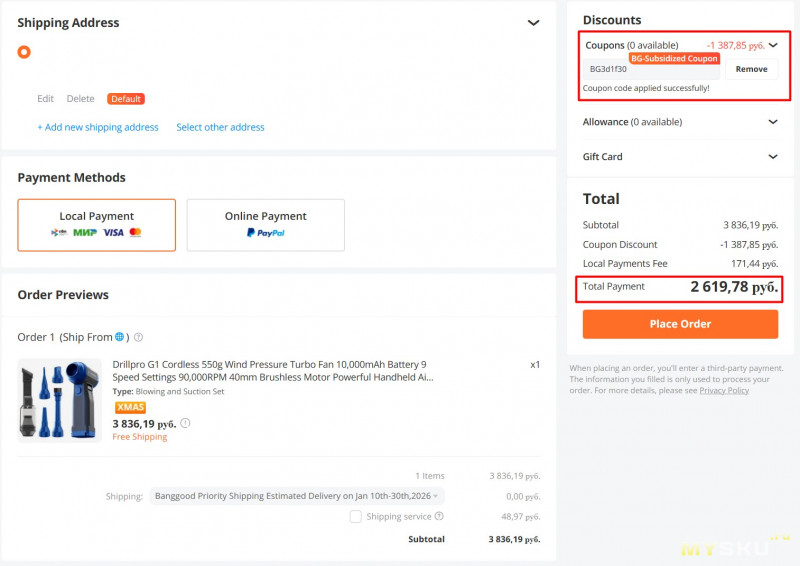Open the Banggood Priority Shipping dropdown

[297, 495]
